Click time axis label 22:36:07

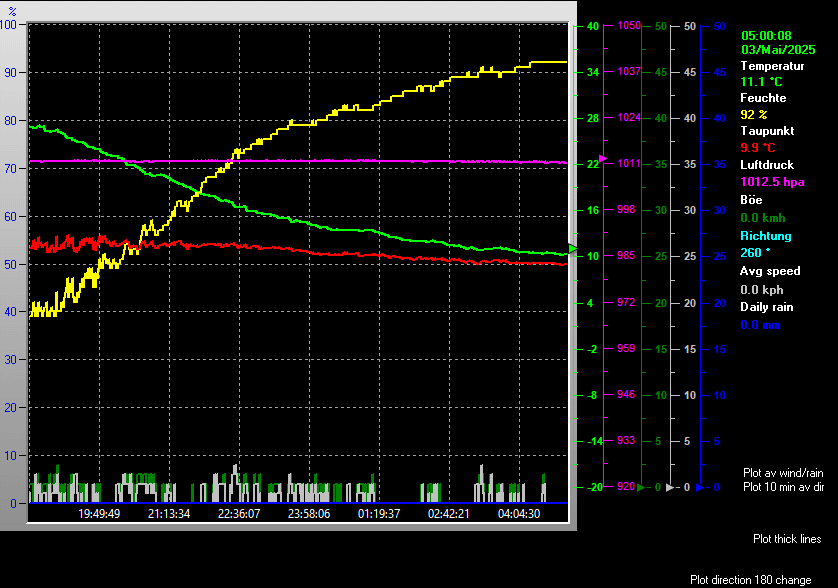click(x=239, y=514)
